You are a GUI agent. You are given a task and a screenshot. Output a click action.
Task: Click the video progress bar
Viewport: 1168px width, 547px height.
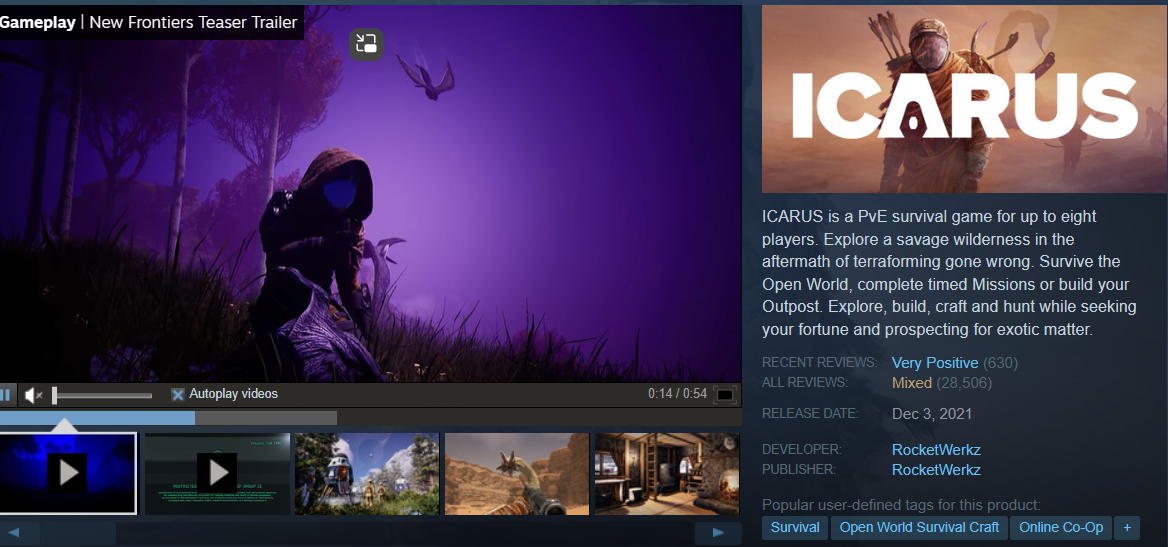(x=168, y=418)
